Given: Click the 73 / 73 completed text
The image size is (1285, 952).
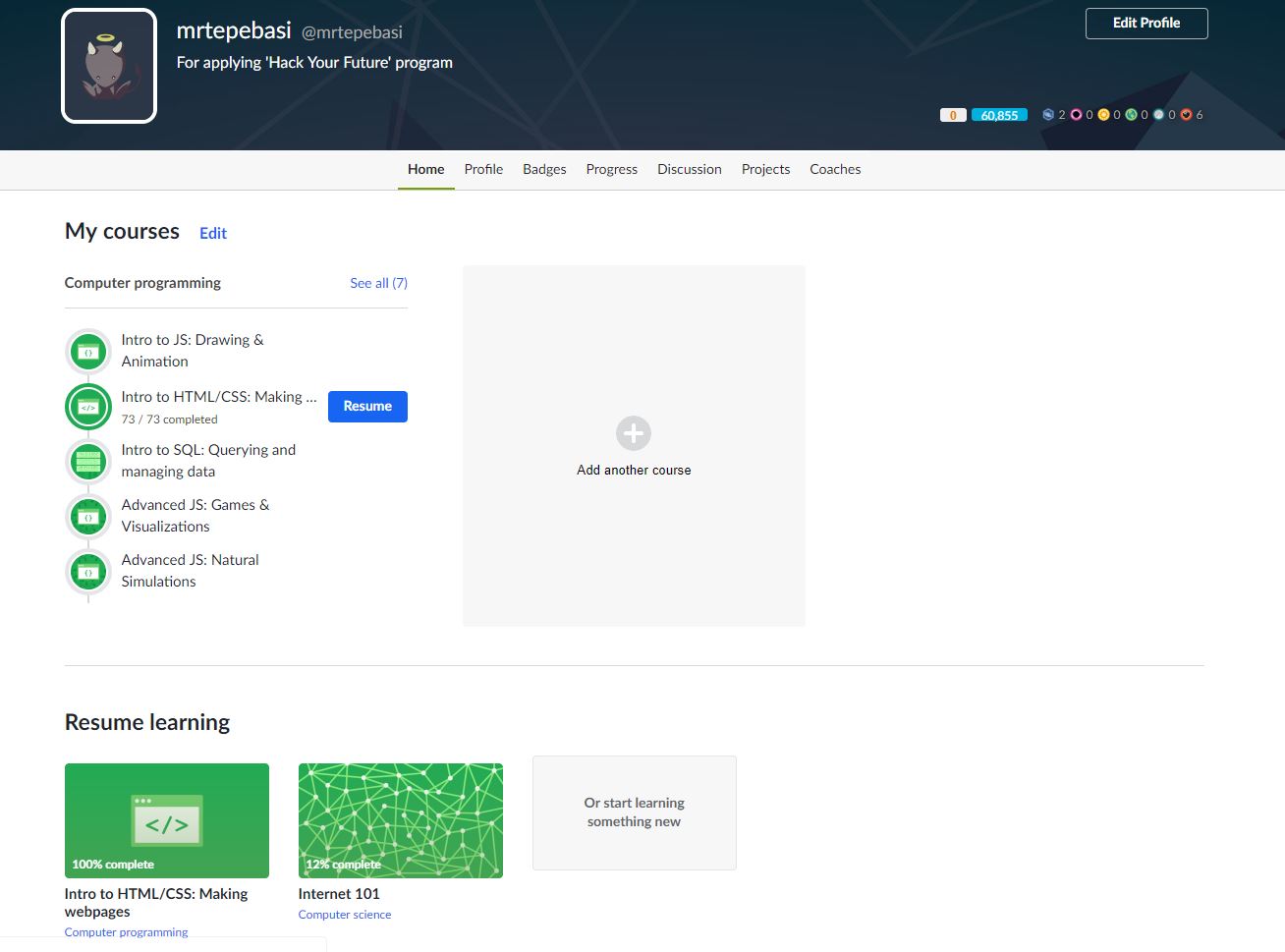Looking at the screenshot, I should [x=169, y=420].
